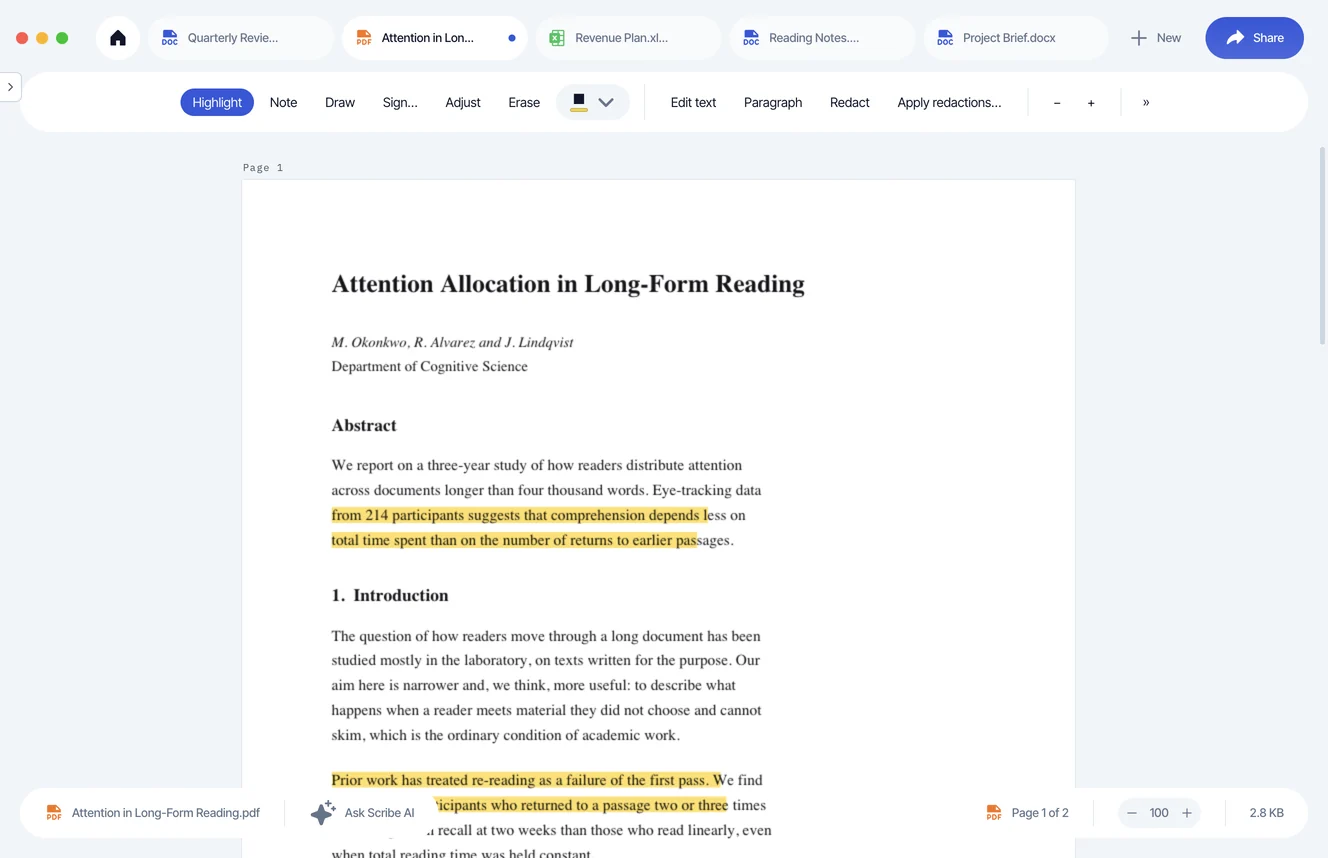Switch to Revenue Plan spreadsheet tab
The image size is (1328, 858).
click(x=628, y=38)
